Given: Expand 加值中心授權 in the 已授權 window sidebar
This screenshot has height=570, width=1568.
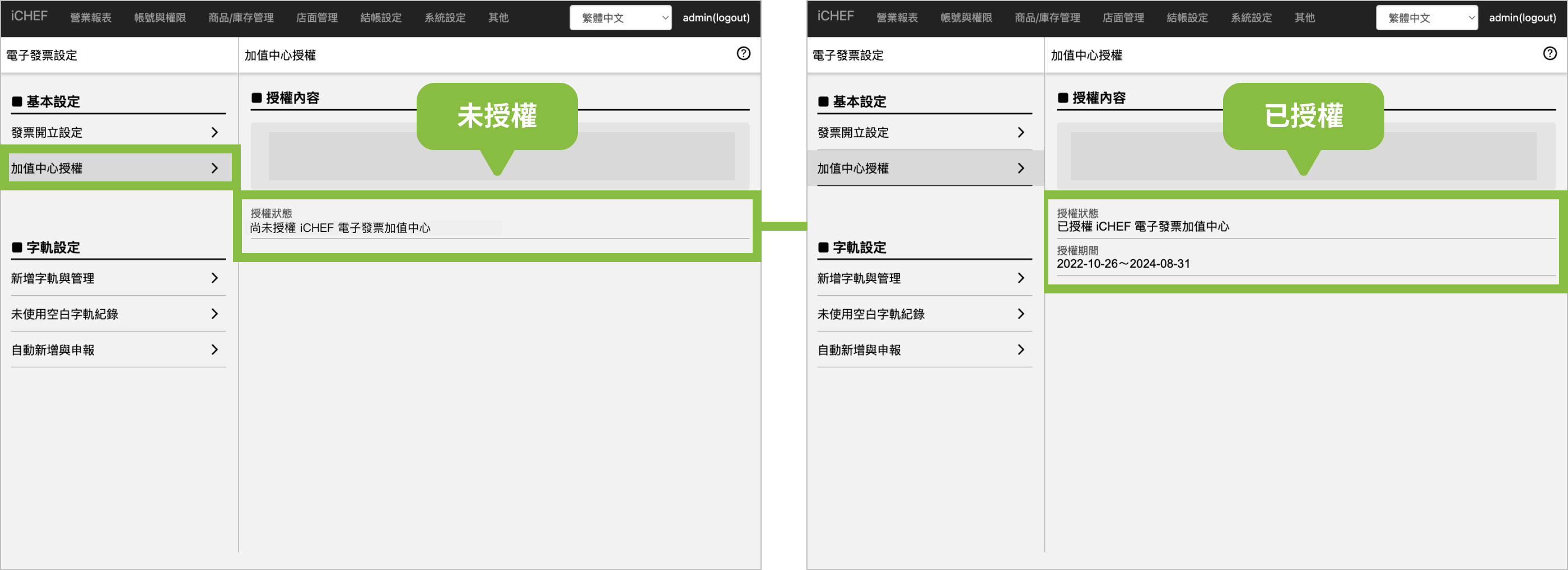Looking at the screenshot, I should 1021,169.
